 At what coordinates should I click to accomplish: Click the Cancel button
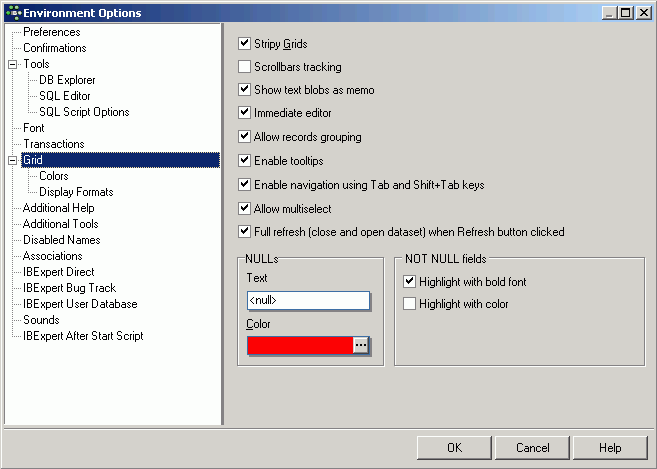tap(533, 448)
